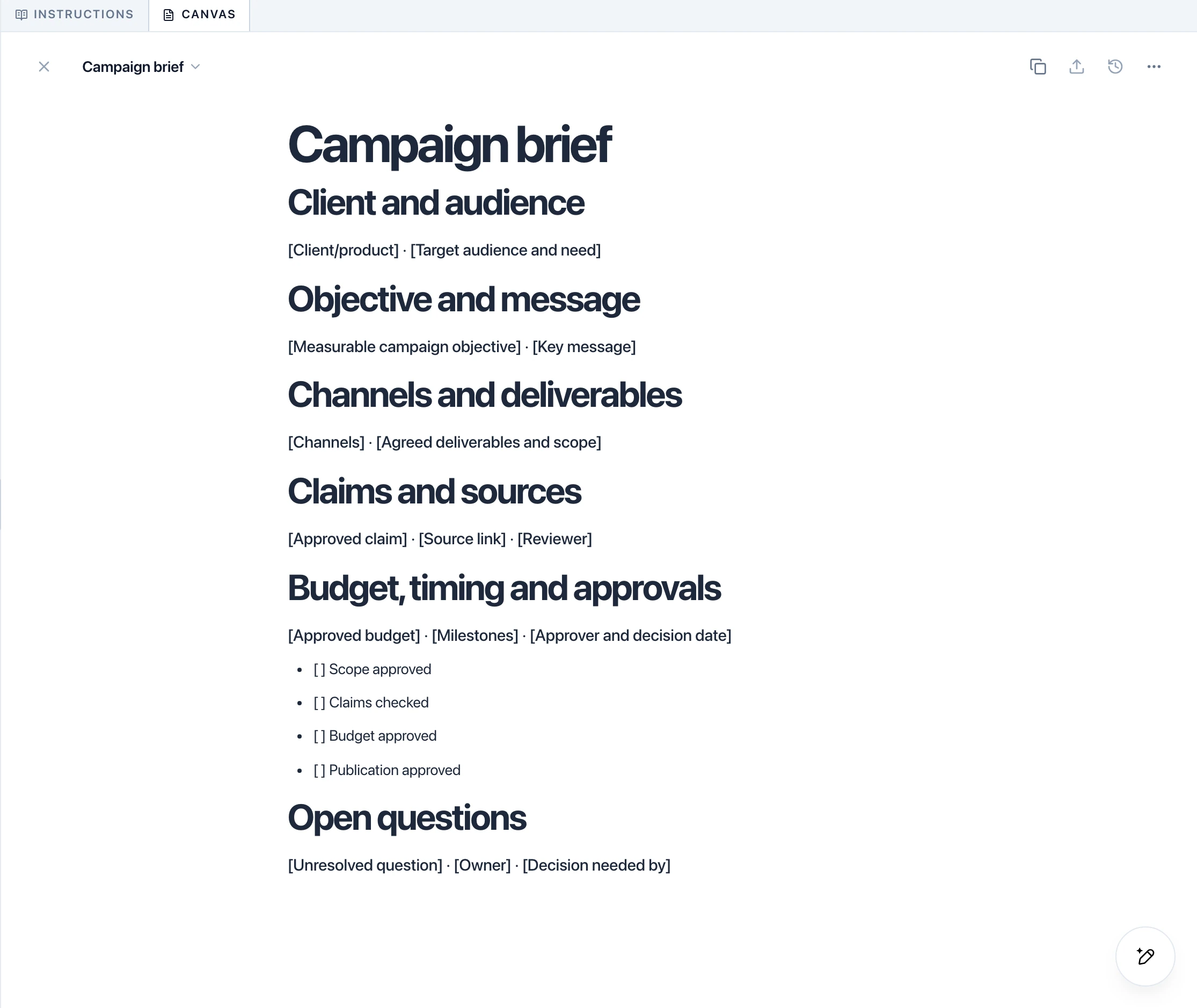The image size is (1197, 1008).
Task: Click the Budget, timing and approvals heading
Action: click(505, 588)
